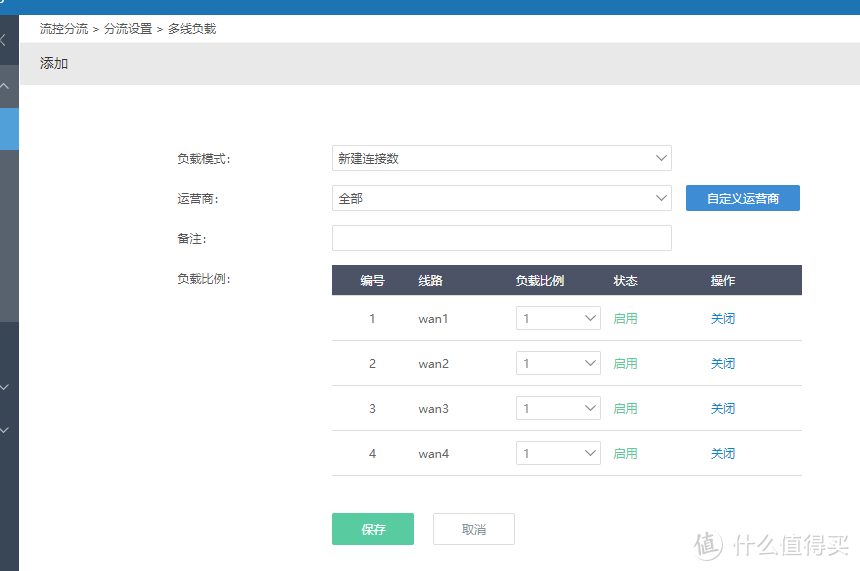Disable wan3 via its 关闭 link
The height and width of the screenshot is (571, 860).
tap(723, 409)
